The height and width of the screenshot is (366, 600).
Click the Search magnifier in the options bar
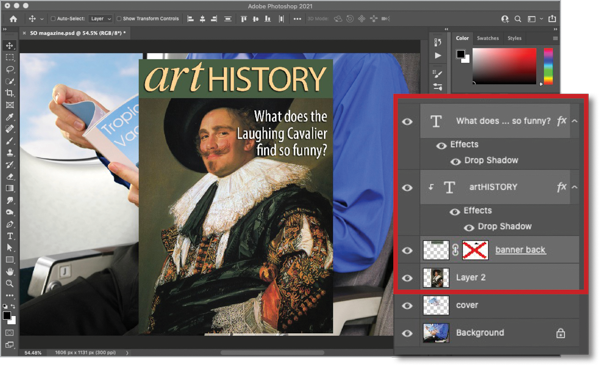518,19
